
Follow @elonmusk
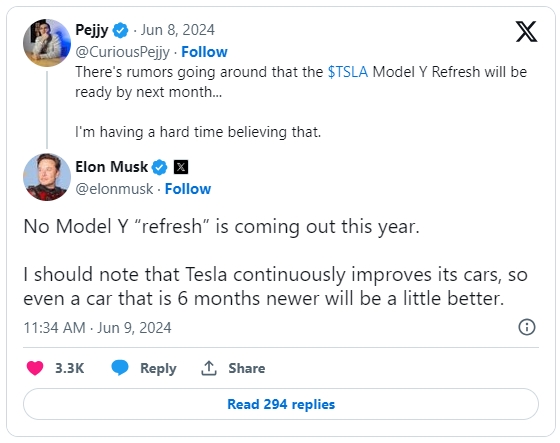click(188, 189)
